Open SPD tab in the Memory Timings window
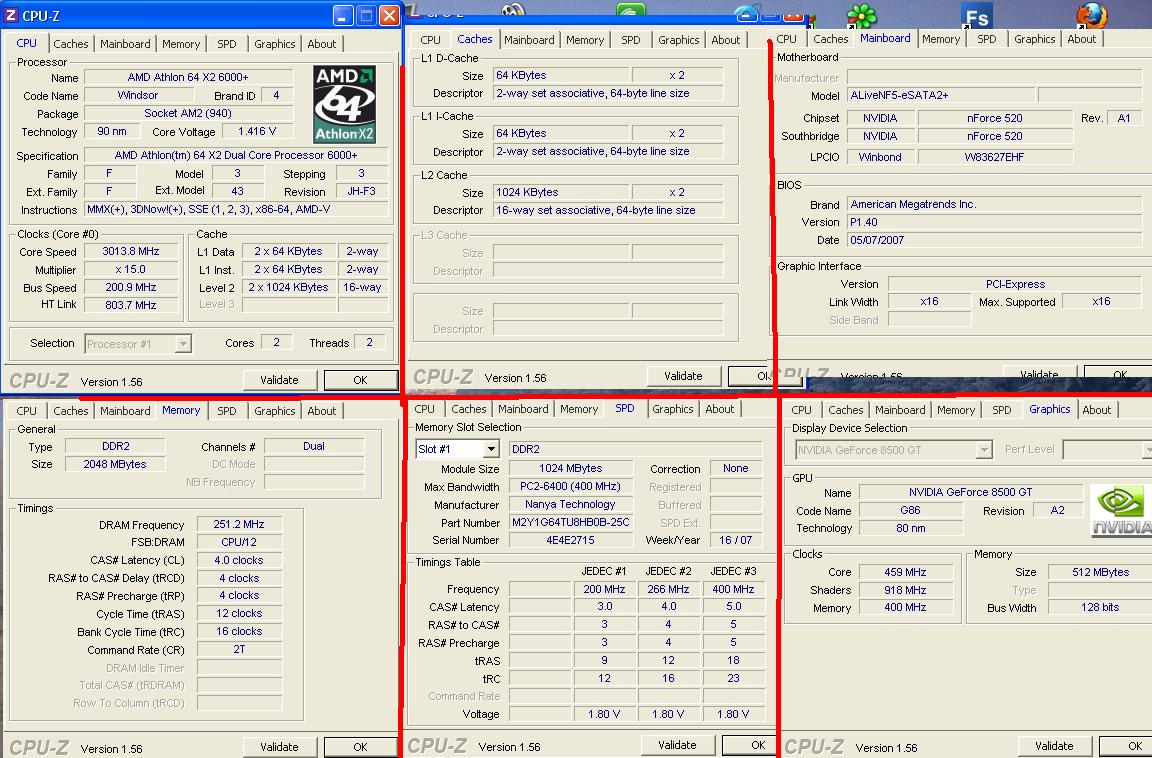The width and height of the screenshot is (1152, 758). pos(227,411)
